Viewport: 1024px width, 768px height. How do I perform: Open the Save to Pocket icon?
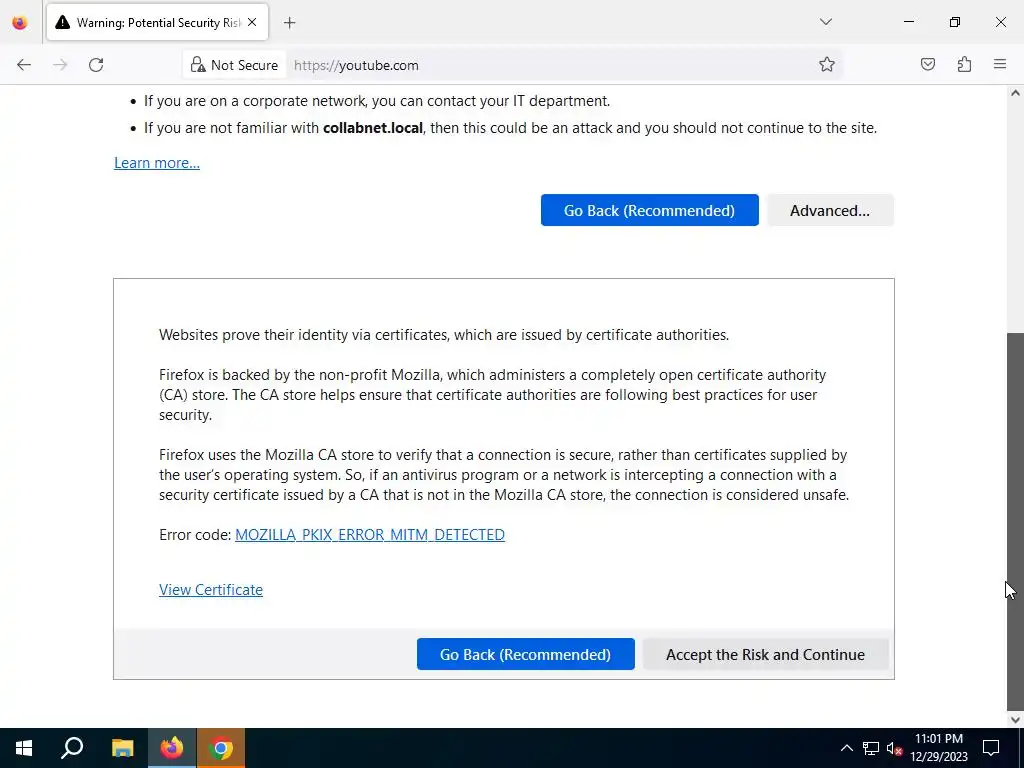[x=927, y=65]
